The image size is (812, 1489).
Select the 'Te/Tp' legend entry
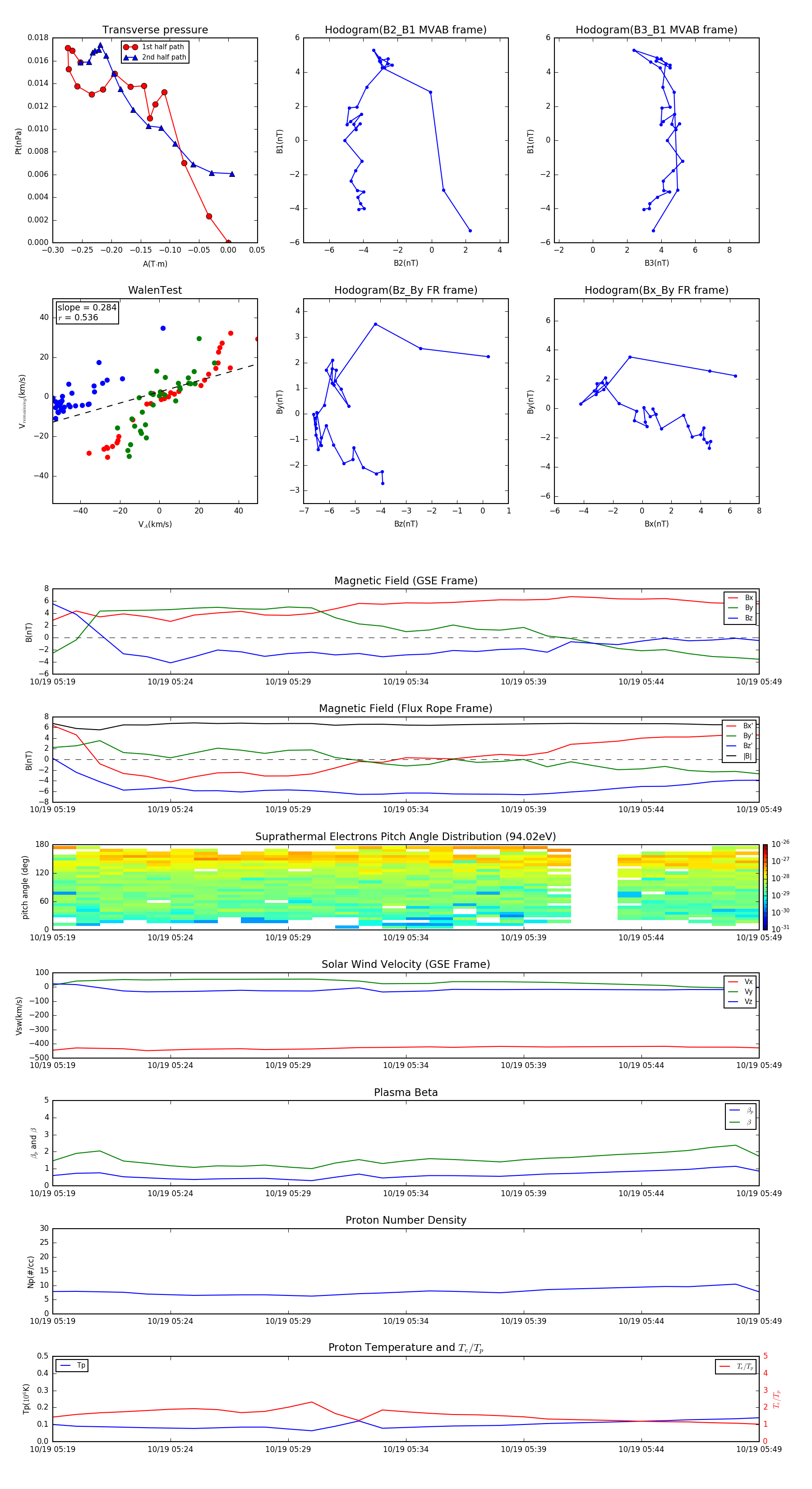tap(737, 1366)
